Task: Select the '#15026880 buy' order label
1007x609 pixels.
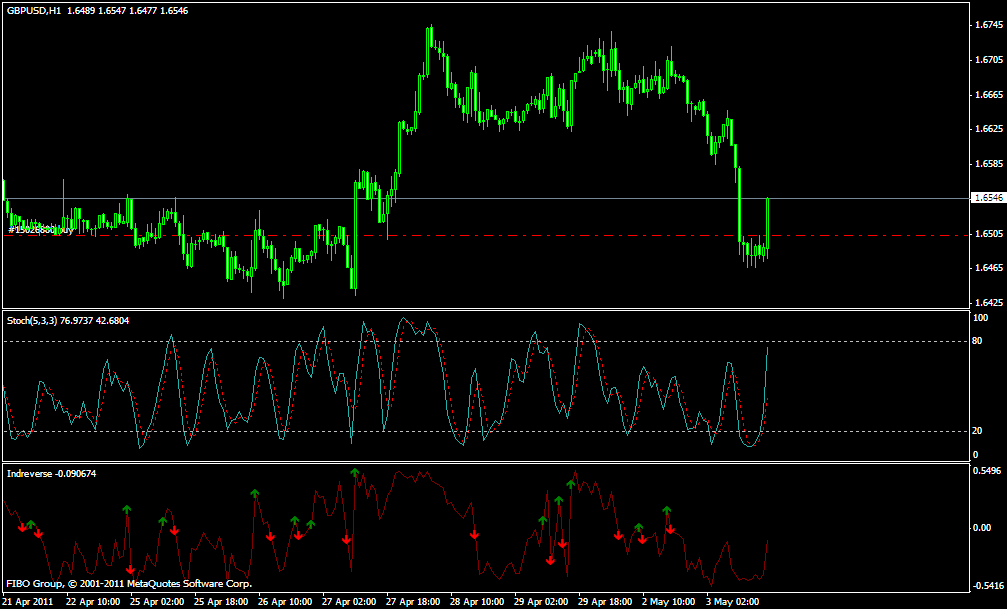Action: click(x=40, y=230)
